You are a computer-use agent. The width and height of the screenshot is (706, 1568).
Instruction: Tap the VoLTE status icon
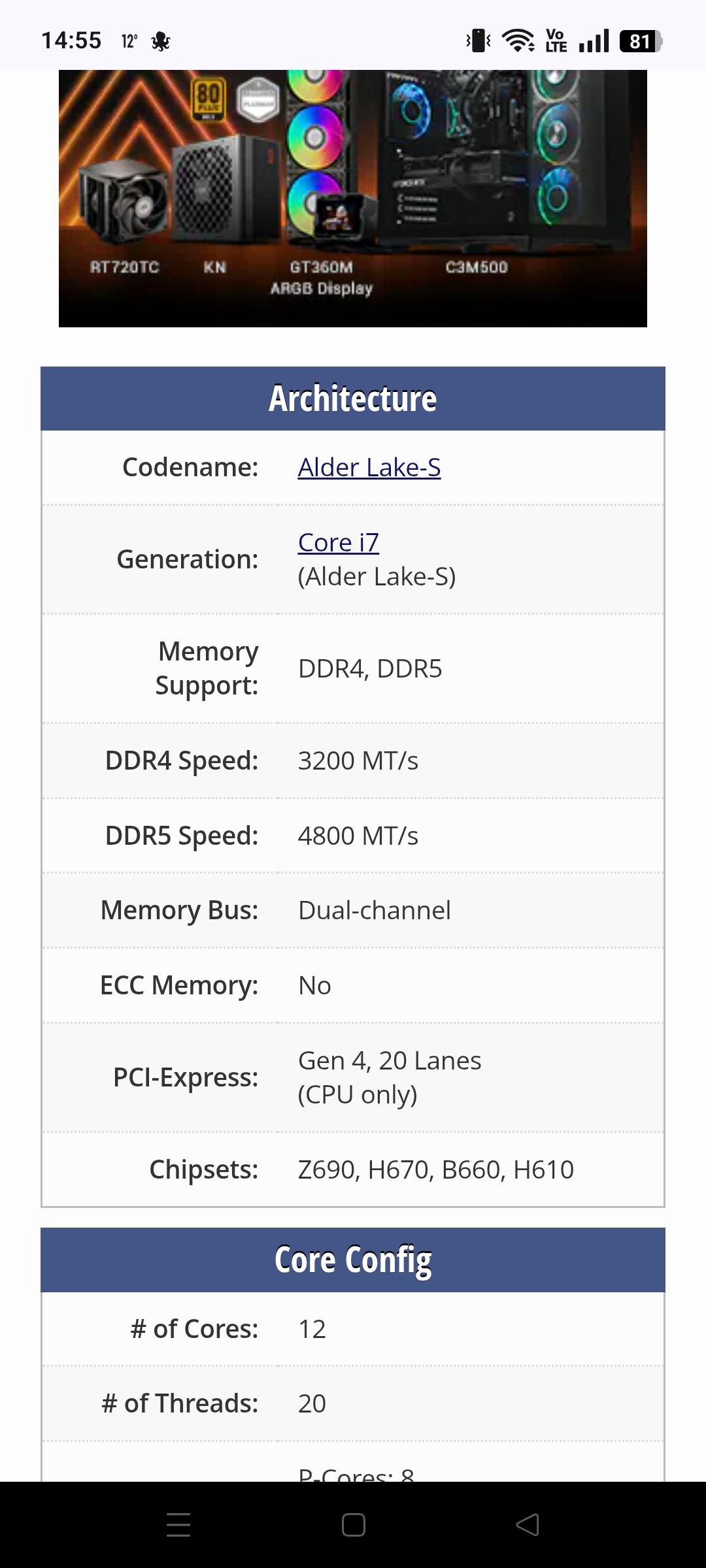click(556, 41)
